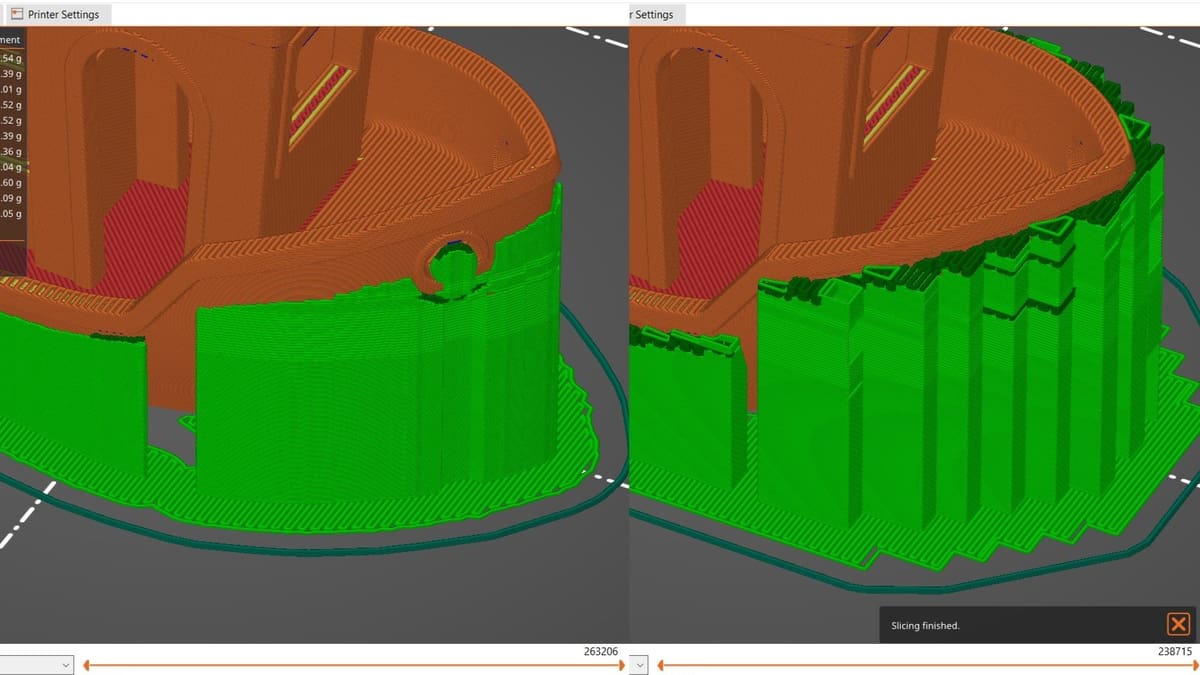Expand the right pane's bottom dropdown chevron
The width and height of the screenshot is (1200, 675).
click(x=640, y=664)
